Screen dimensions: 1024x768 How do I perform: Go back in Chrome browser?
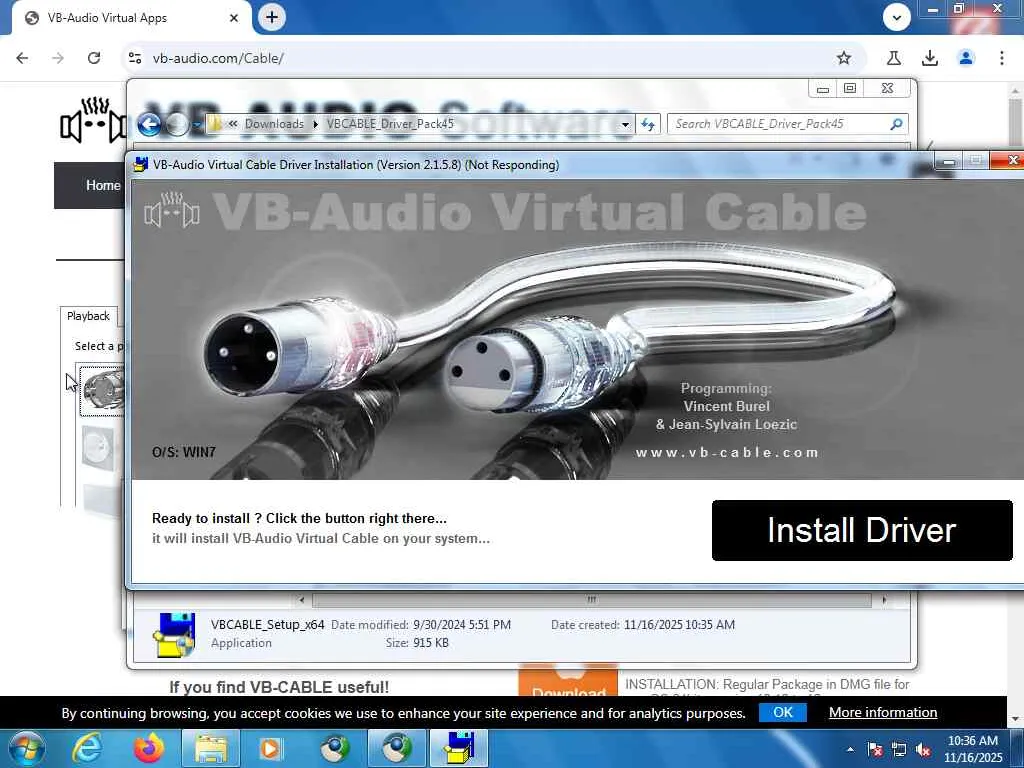pos(22,58)
